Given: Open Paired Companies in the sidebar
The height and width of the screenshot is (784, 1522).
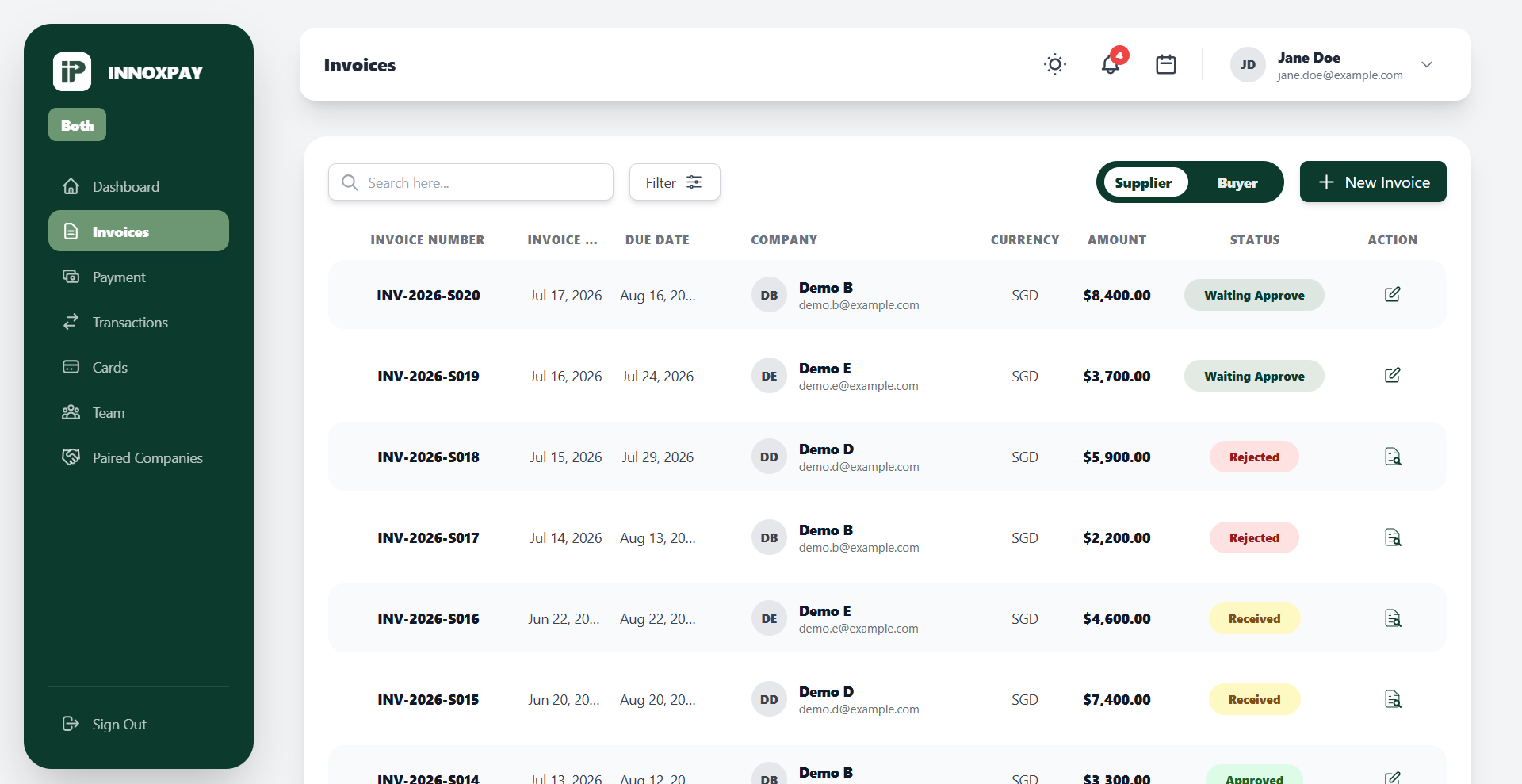Looking at the screenshot, I should (x=139, y=457).
